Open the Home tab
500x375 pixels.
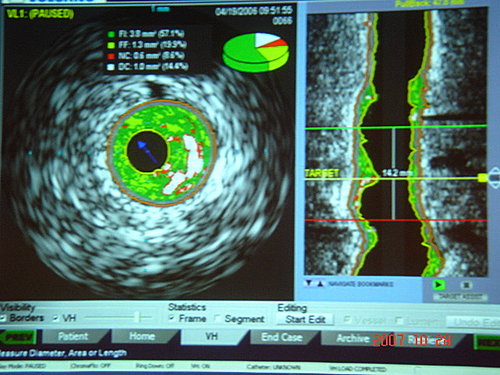pos(142,336)
